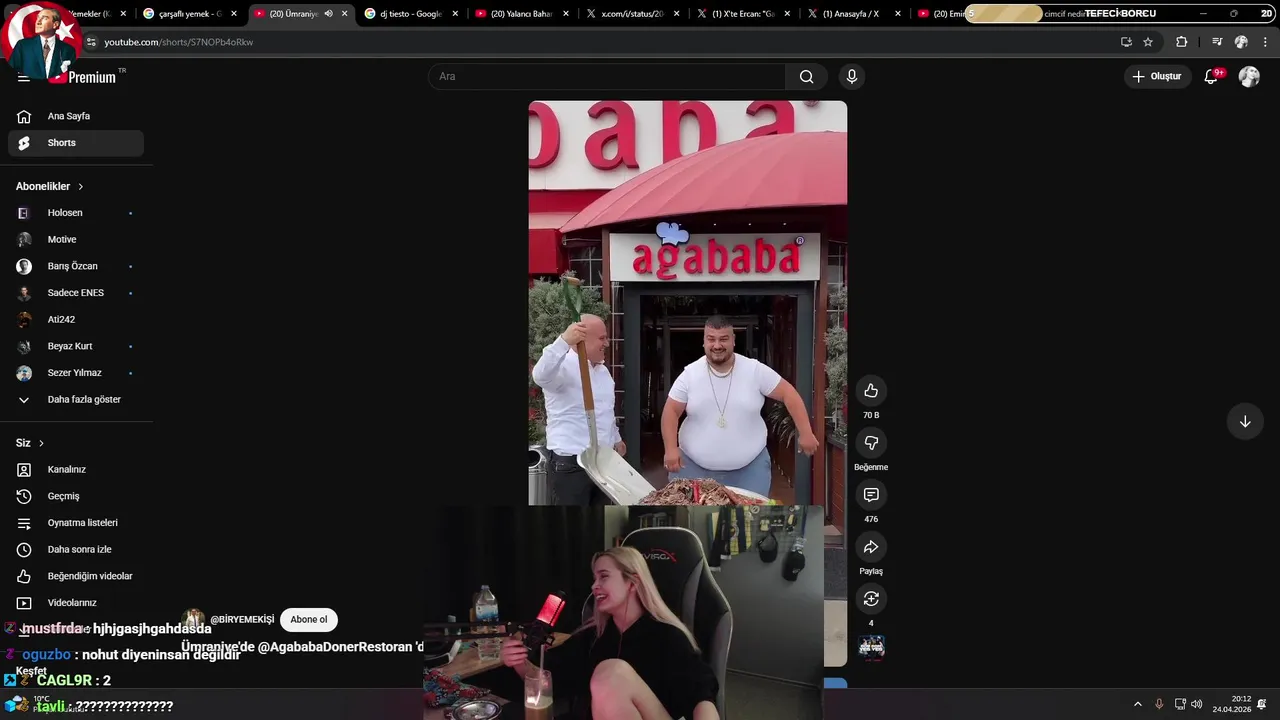Screen dimensions: 1280x720
Task: Click the address bar URL youtube.com/shorts
Action: [x=179, y=42]
